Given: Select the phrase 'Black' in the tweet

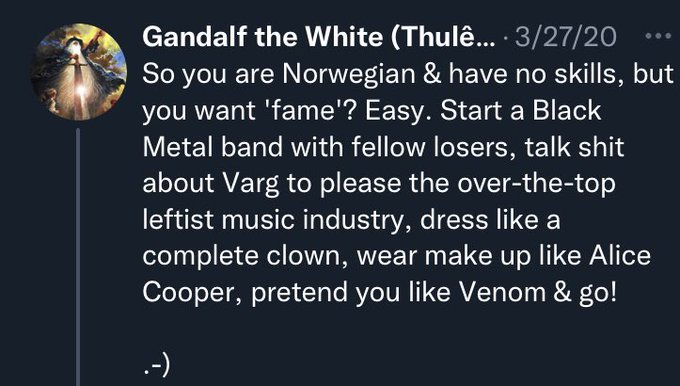Looking at the screenshot, I should point(566,111).
